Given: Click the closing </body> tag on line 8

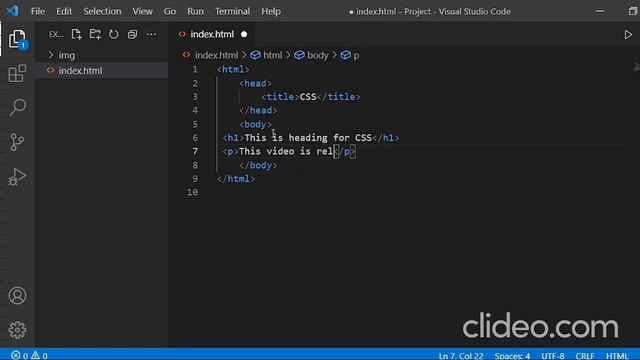Looking at the screenshot, I should (258, 165).
